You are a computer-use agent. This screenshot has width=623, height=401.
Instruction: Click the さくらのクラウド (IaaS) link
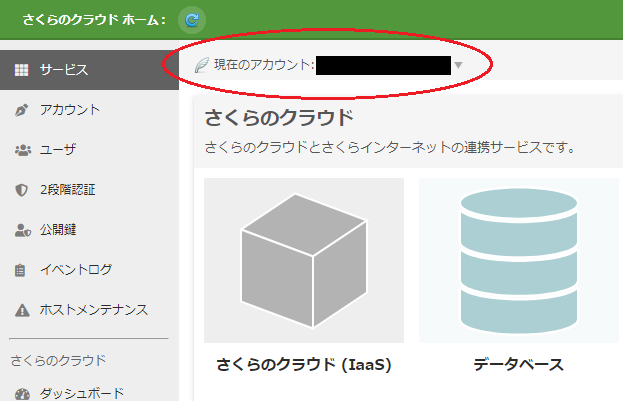click(303, 365)
